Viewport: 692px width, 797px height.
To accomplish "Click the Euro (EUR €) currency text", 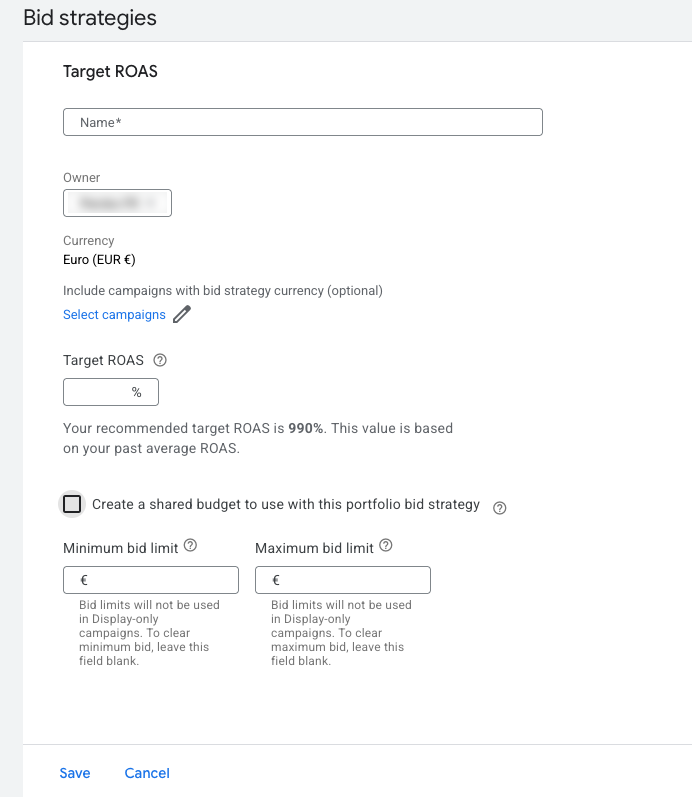I will point(99,260).
